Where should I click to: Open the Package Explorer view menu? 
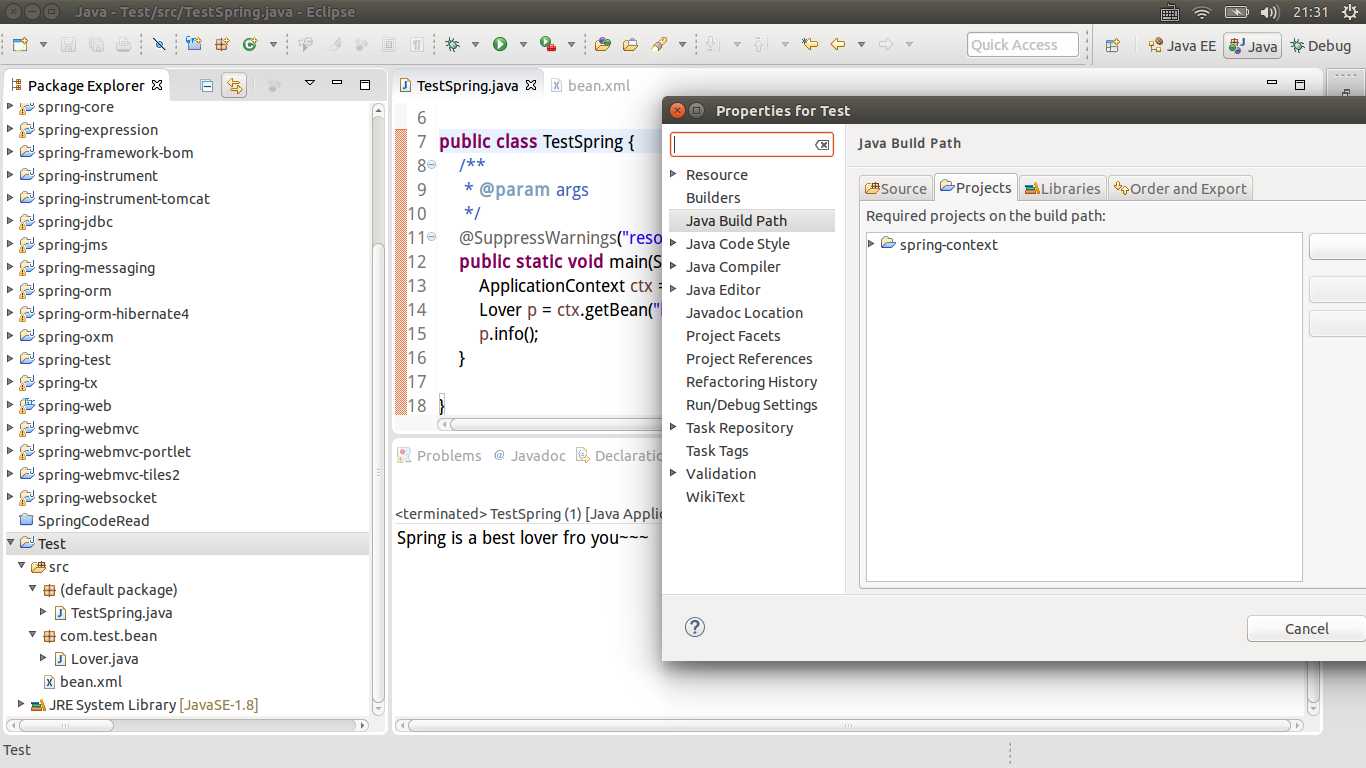[310, 84]
